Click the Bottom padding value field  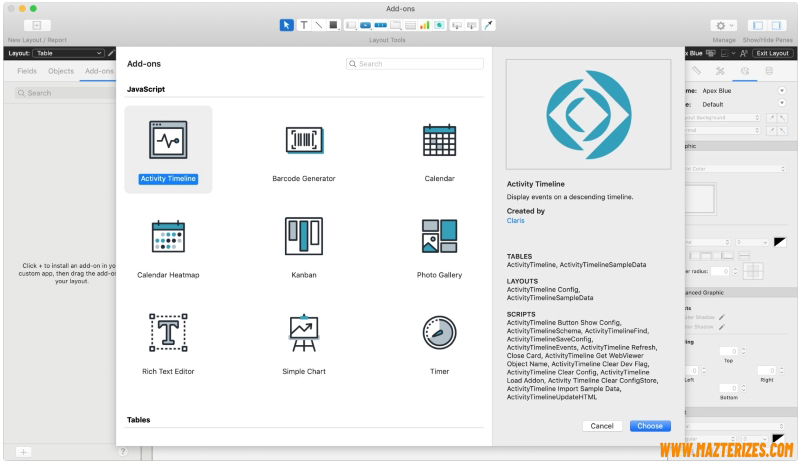click(729, 388)
